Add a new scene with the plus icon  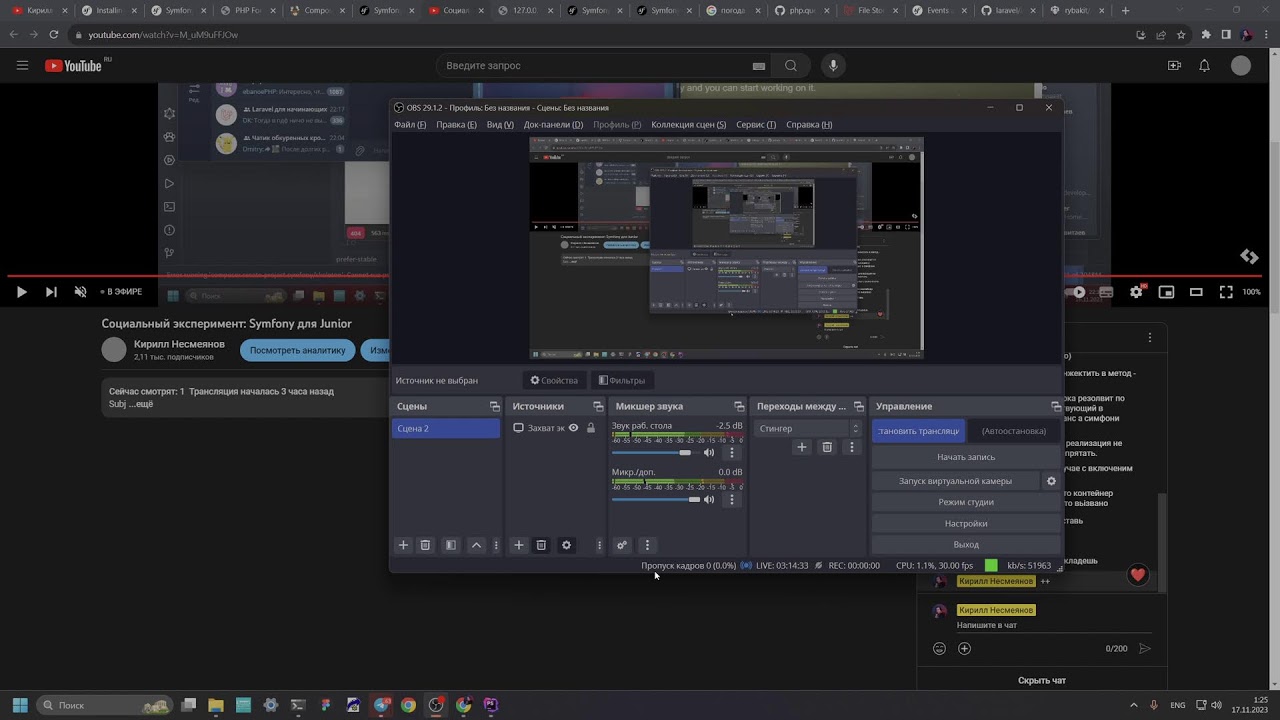(x=403, y=545)
